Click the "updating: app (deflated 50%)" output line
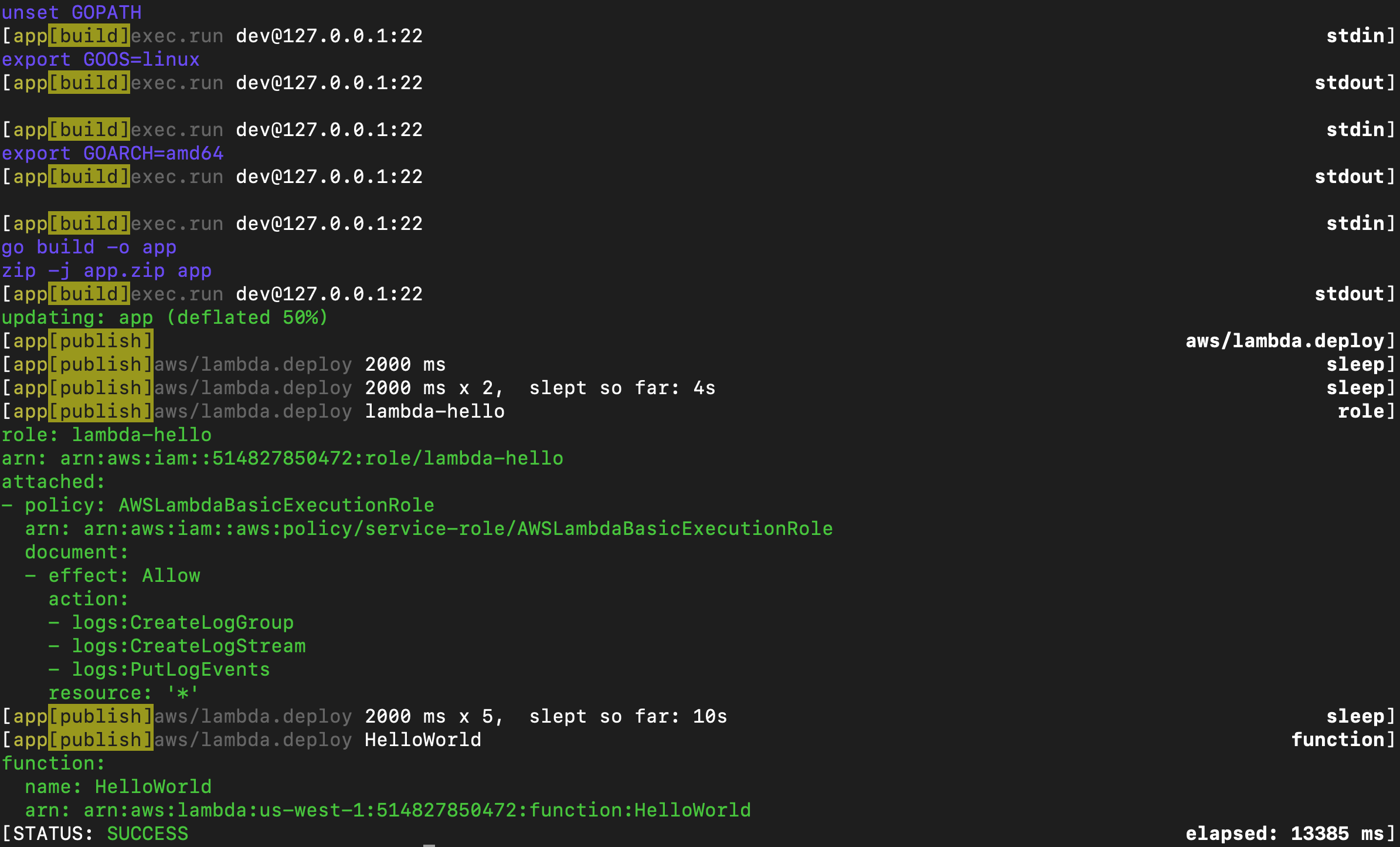Viewport: 1400px width, 847px height. click(x=165, y=317)
